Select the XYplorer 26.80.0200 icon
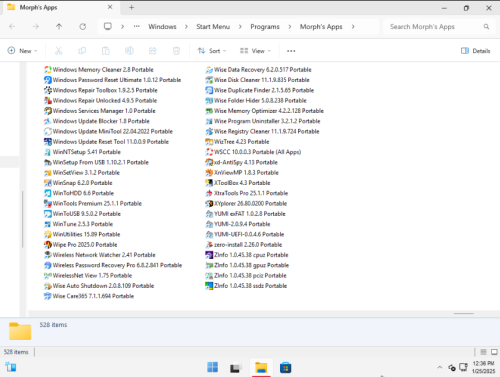The image size is (500, 377). 209,204
